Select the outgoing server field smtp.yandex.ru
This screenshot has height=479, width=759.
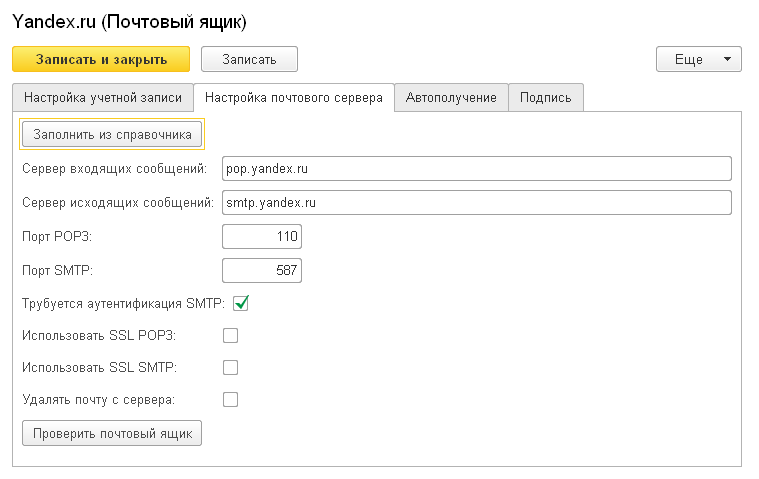click(x=477, y=202)
